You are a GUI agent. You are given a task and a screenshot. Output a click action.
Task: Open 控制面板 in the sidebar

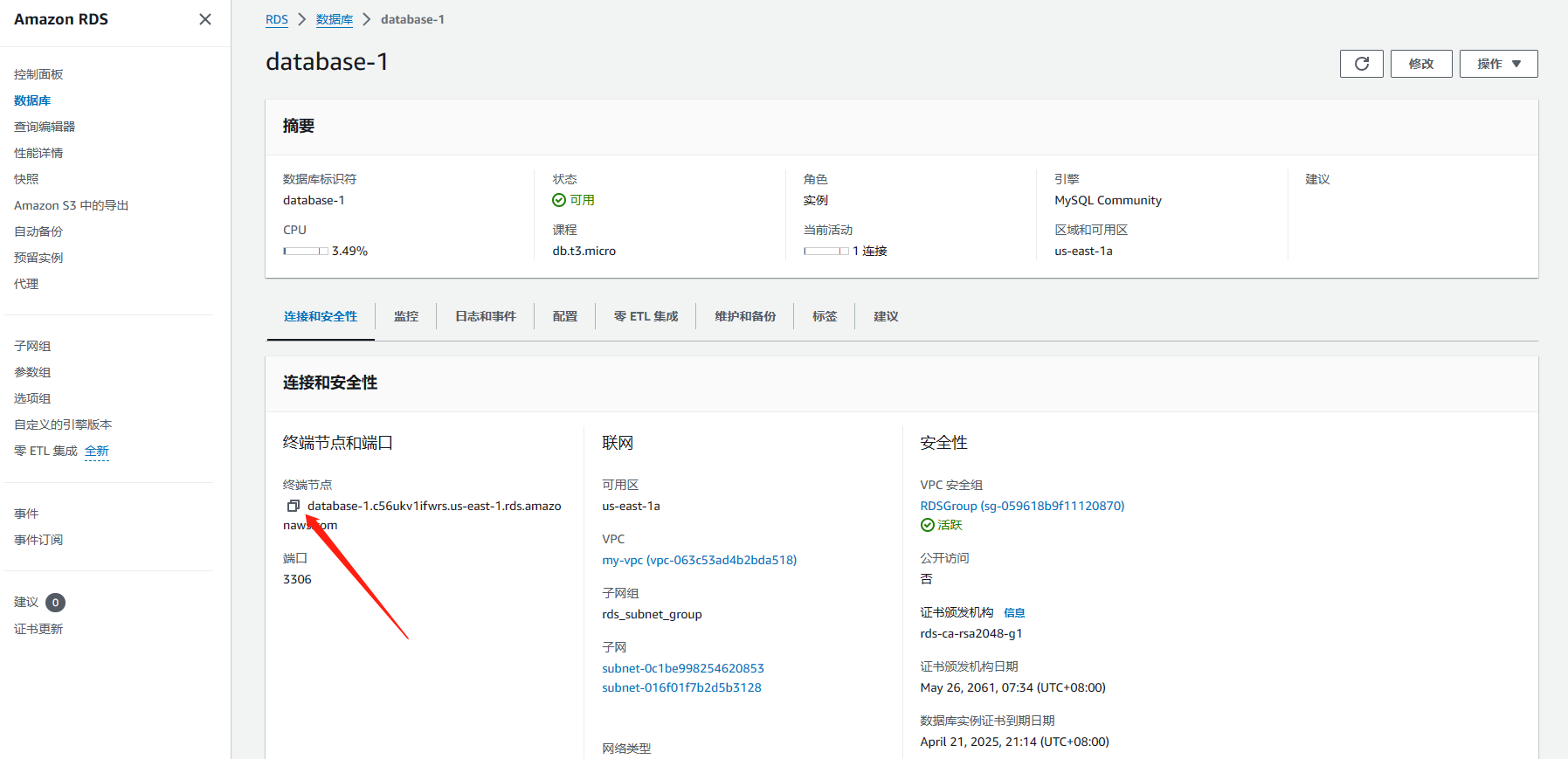(x=38, y=74)
